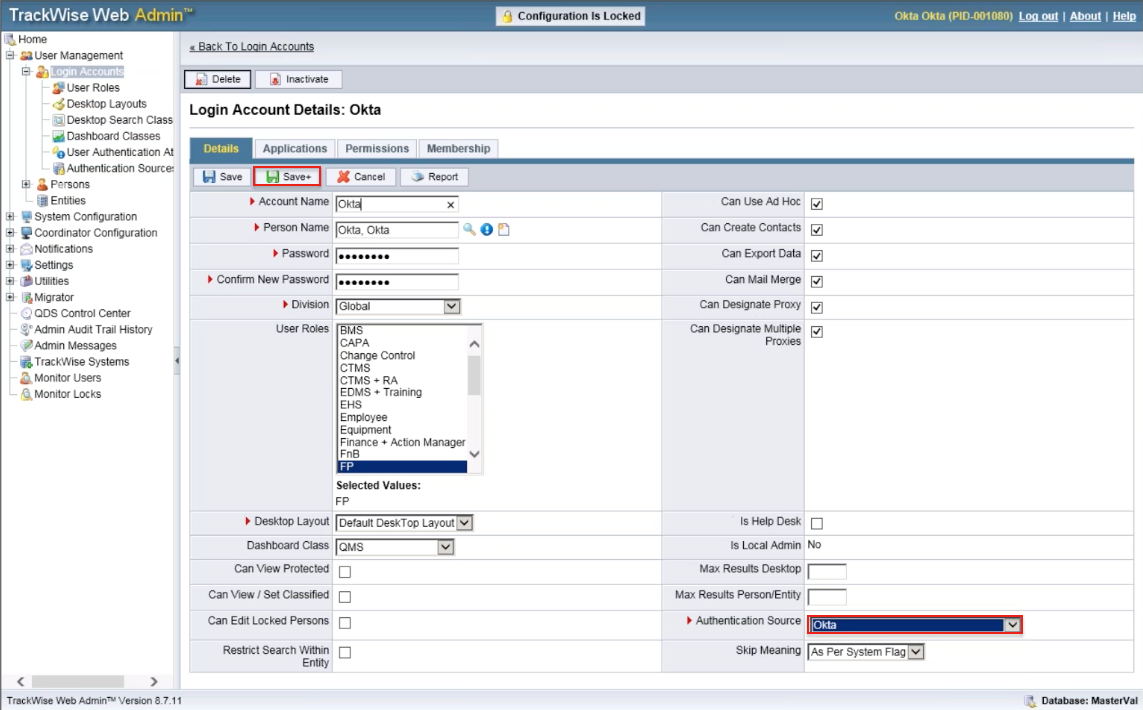
Task: Click the magnifier icon beside Person Name
Action: (469, 229)
